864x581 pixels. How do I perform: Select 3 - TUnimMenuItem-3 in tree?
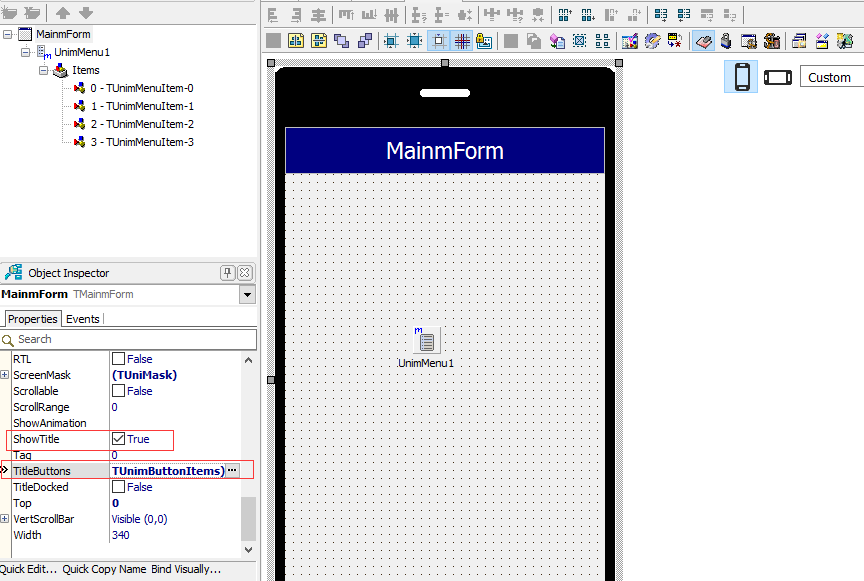point(142,142)
